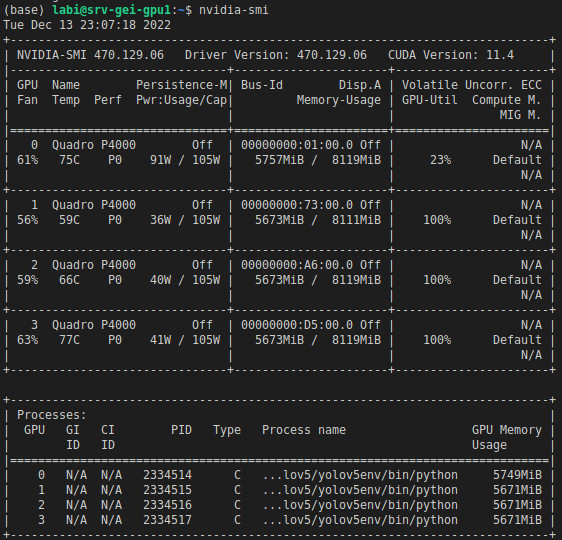This screenshot has height=540, width=562.
Task: Click the Process name column header
Action: pos(304,430)
